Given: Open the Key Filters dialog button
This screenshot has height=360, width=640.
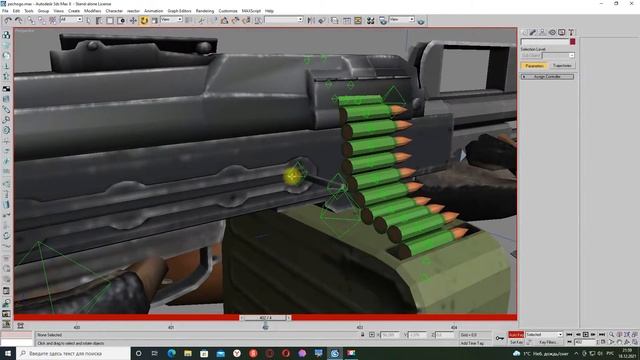Looking at the screenshot, I should point(548,342).
